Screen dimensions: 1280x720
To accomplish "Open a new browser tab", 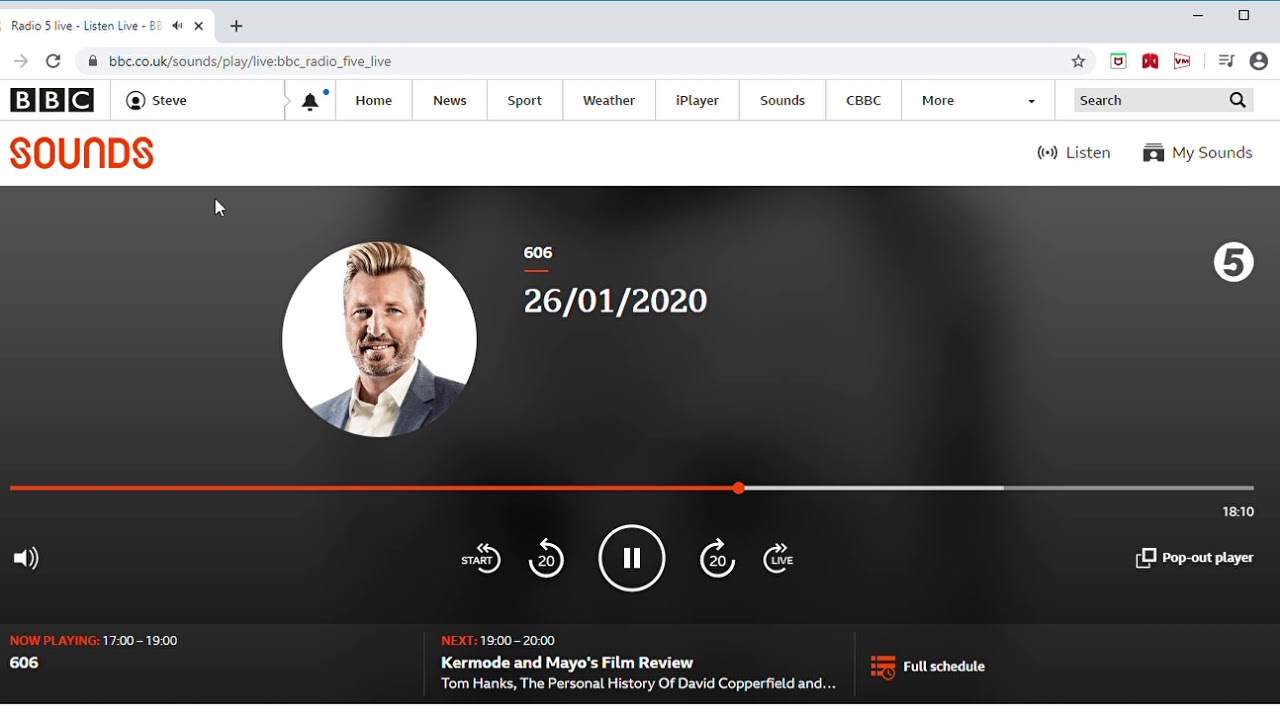I will click(x=236, y=26).
